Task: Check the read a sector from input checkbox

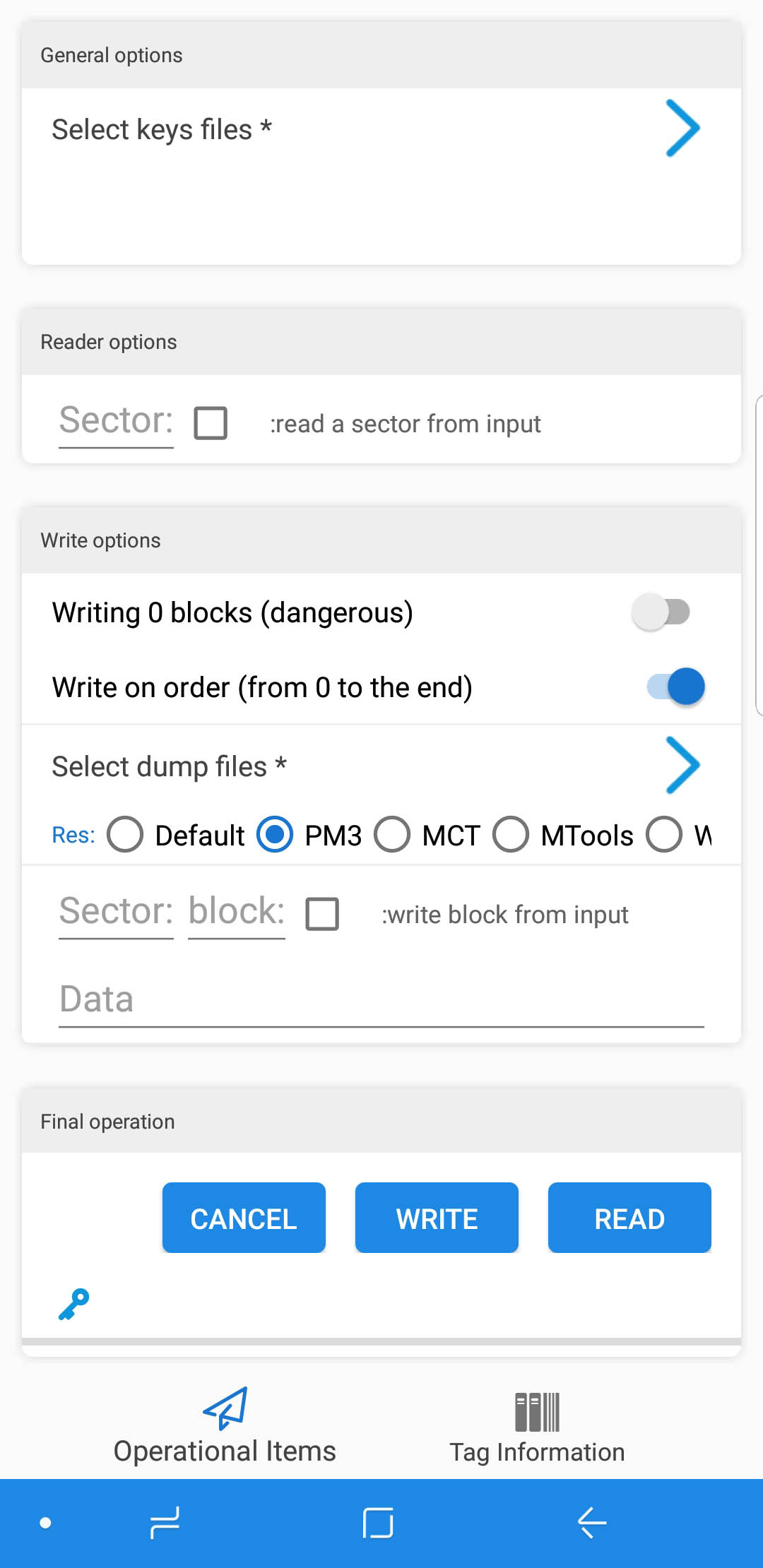Action: pyautogui.click(x=211, y=422)
